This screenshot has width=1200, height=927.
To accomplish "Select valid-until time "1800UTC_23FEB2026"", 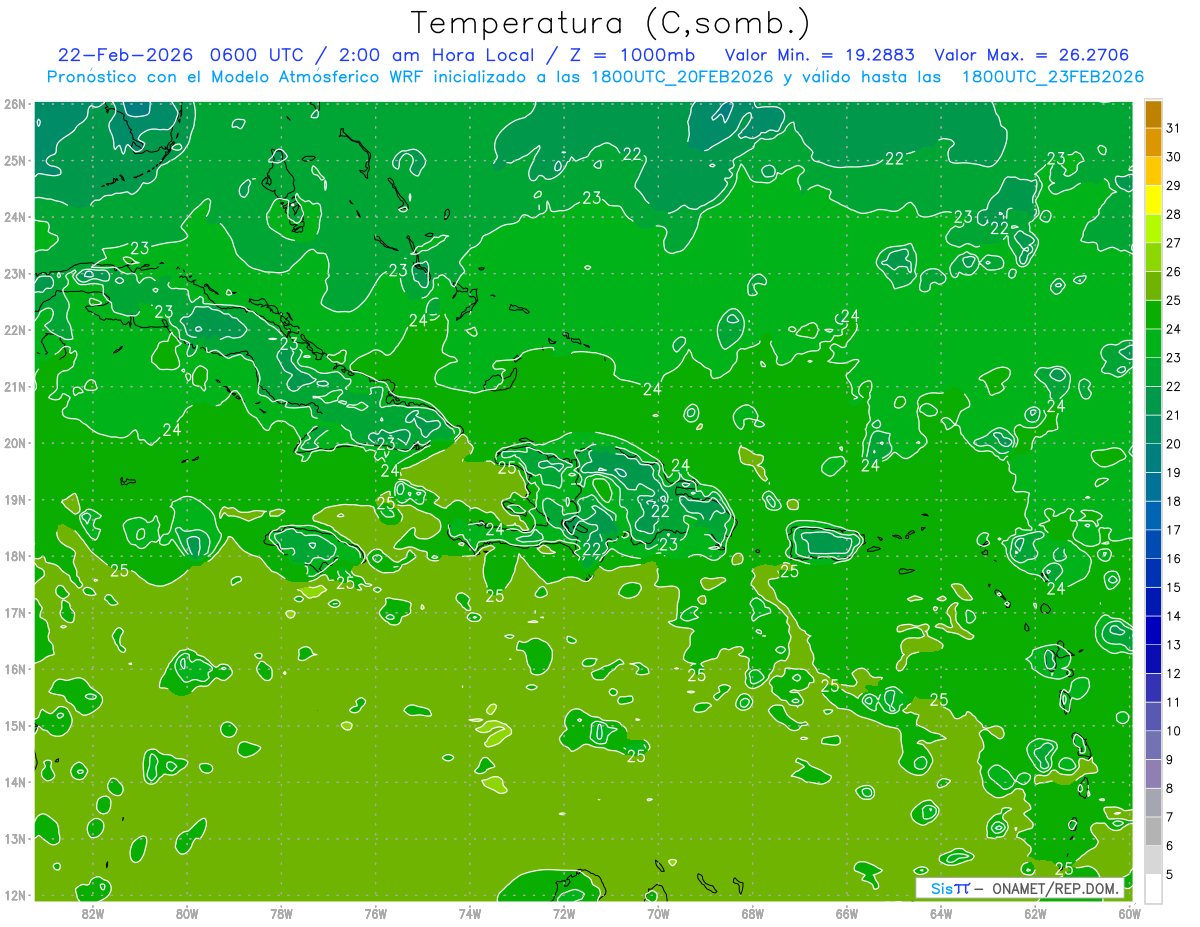I will point(1053,77).
